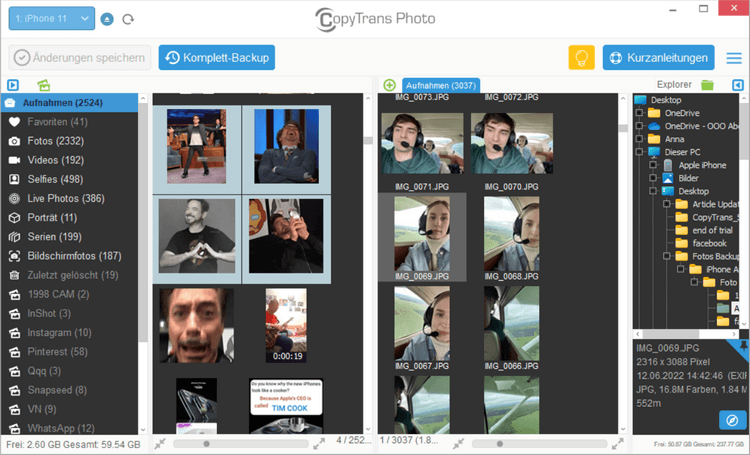Click shrink thumbnails icon in left panel

coord(160,444)
